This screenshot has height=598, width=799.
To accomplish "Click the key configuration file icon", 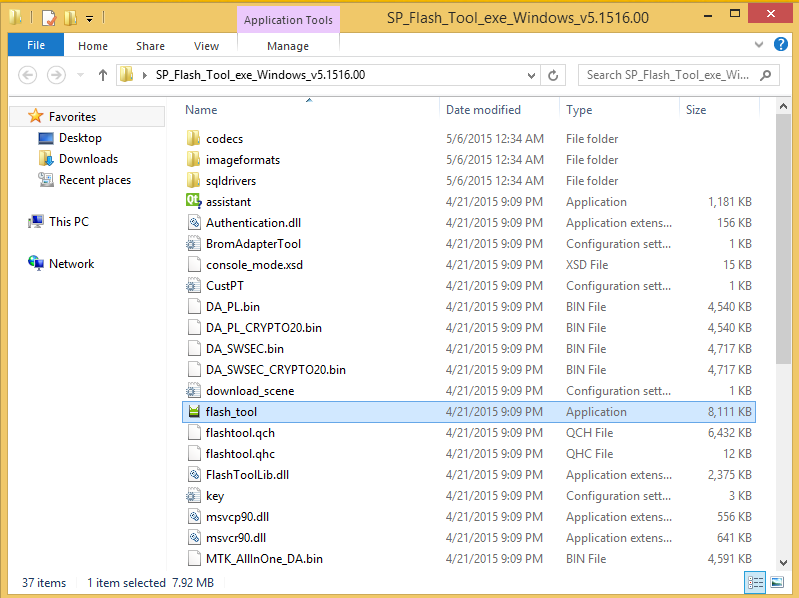I will [193, 496].
